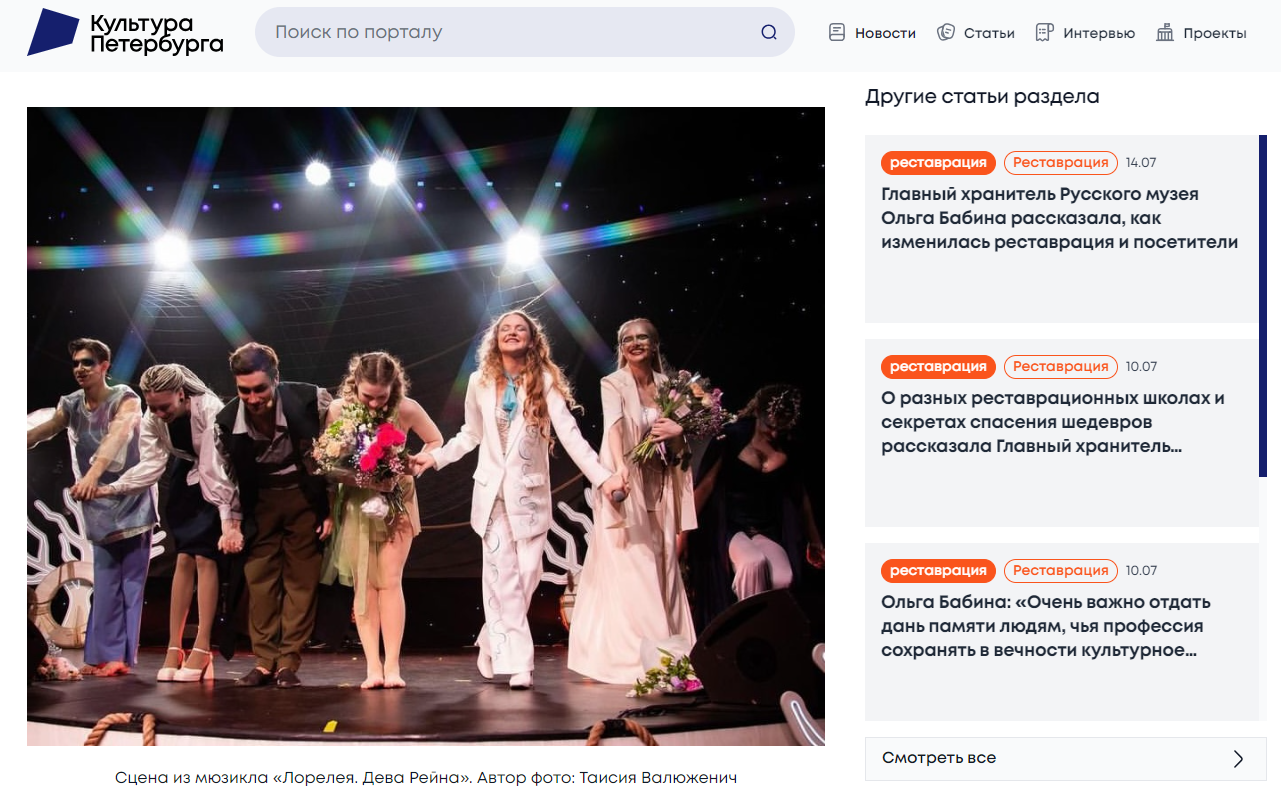Click the Культура Петербурга flag logo

[x=55, y=31]
